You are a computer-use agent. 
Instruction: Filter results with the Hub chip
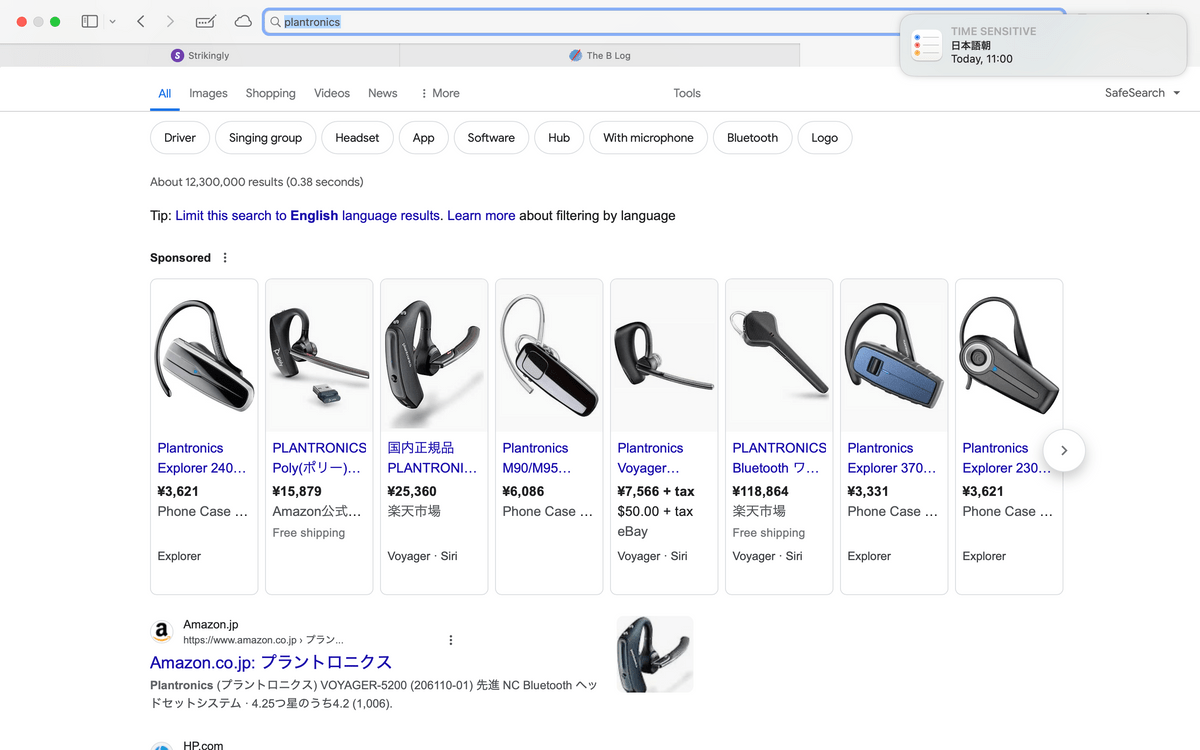point(559,138)
